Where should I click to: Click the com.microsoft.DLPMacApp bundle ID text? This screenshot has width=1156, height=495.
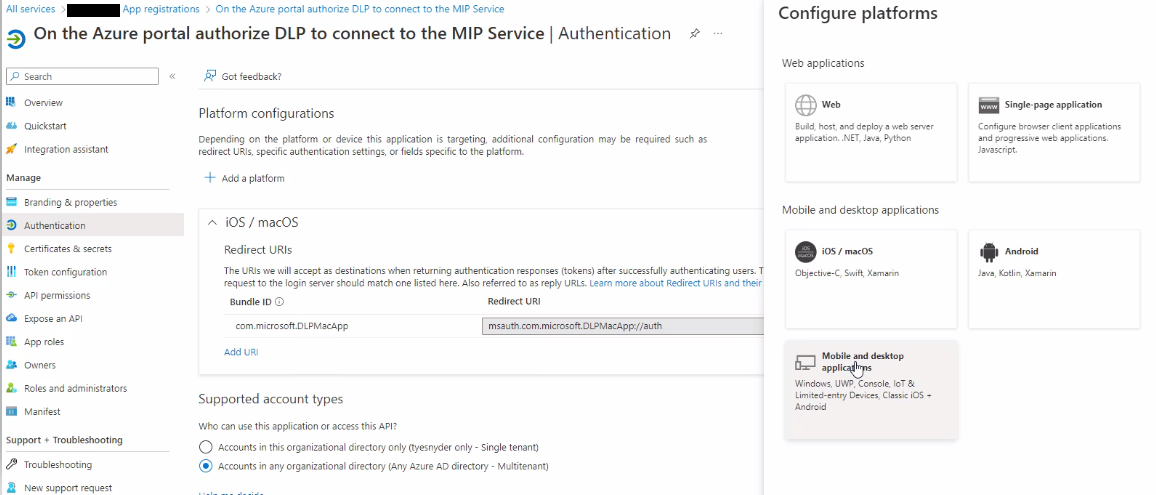(291, 325)
